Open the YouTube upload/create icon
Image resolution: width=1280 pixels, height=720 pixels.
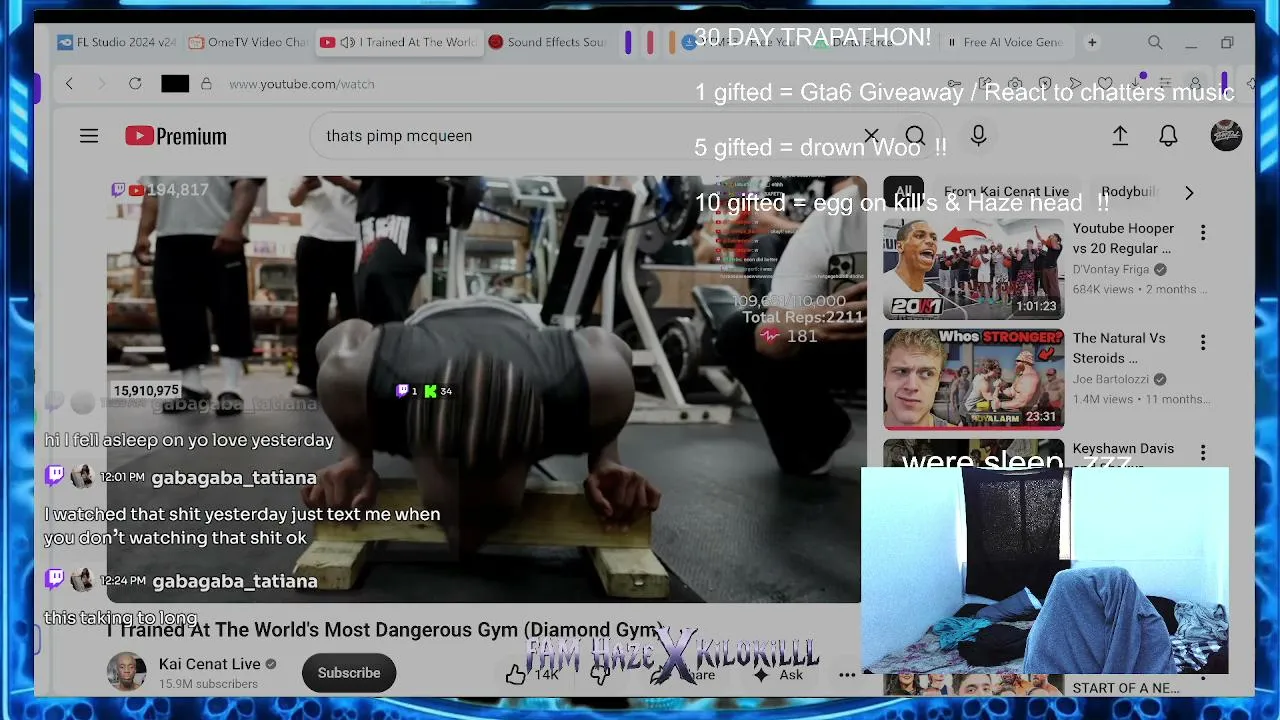pyautogui.click(x=1120, y=136)
